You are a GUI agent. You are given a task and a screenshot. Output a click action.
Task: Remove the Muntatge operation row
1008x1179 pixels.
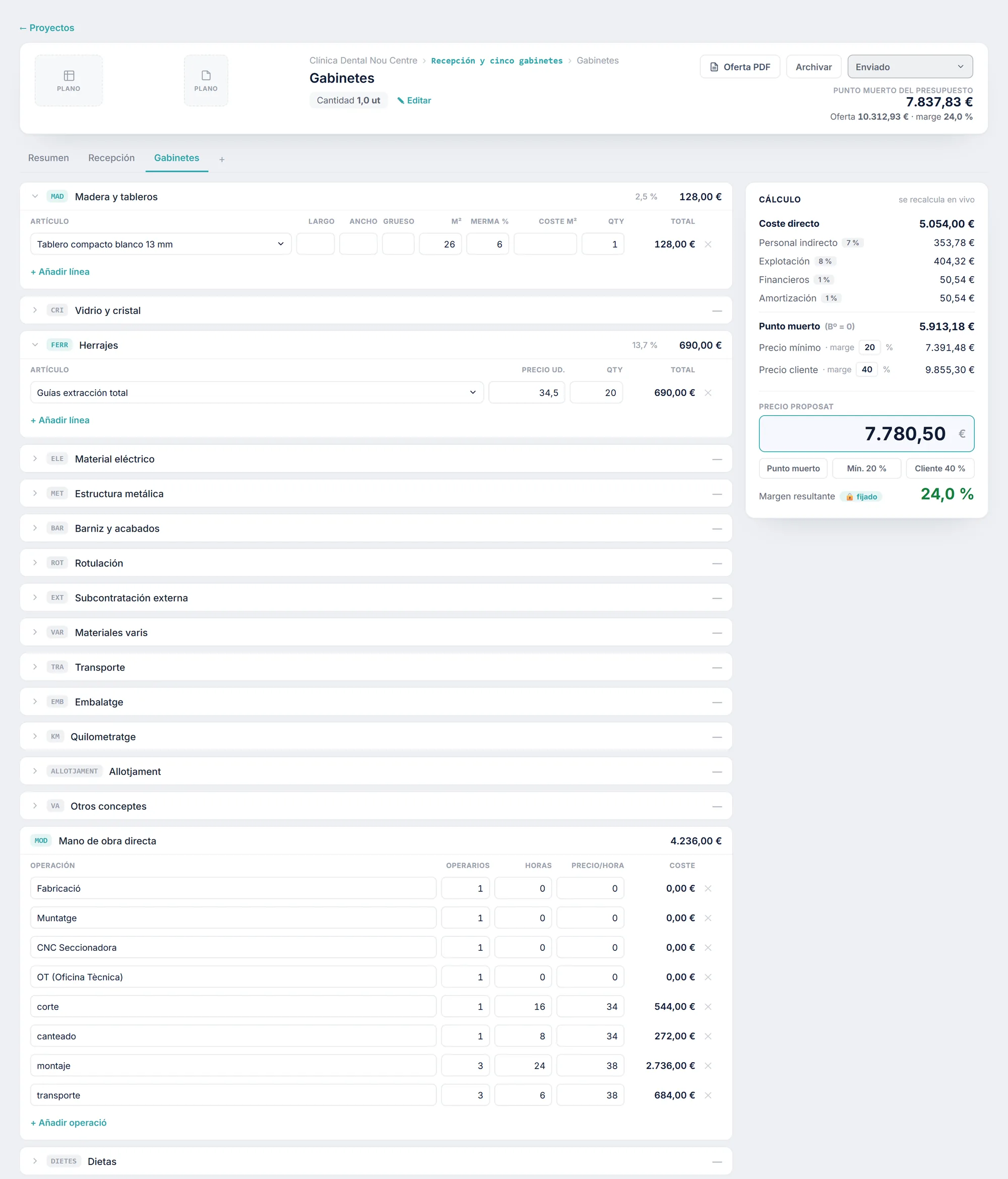[708, 918]
